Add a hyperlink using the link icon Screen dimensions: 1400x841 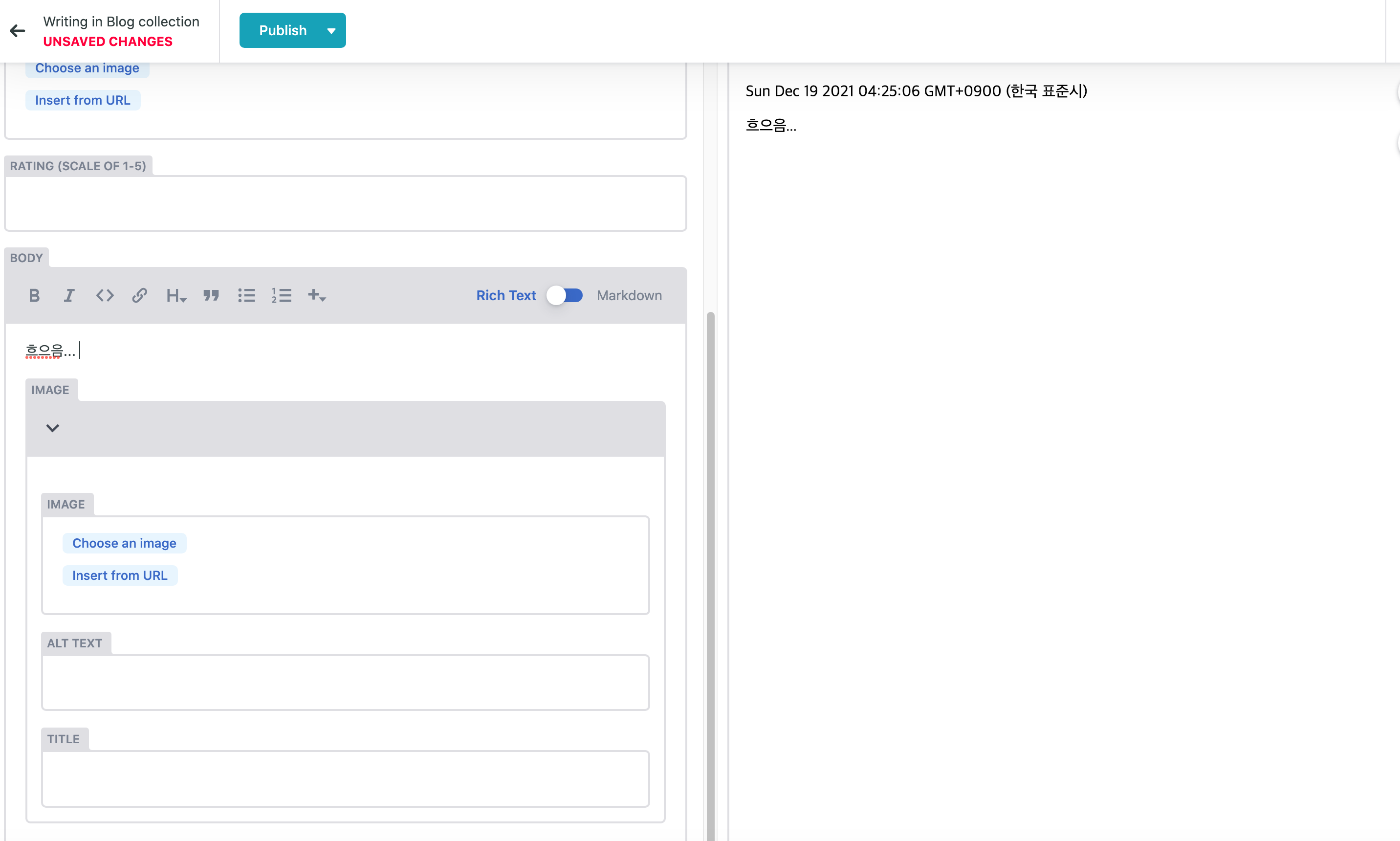(139, 295)
